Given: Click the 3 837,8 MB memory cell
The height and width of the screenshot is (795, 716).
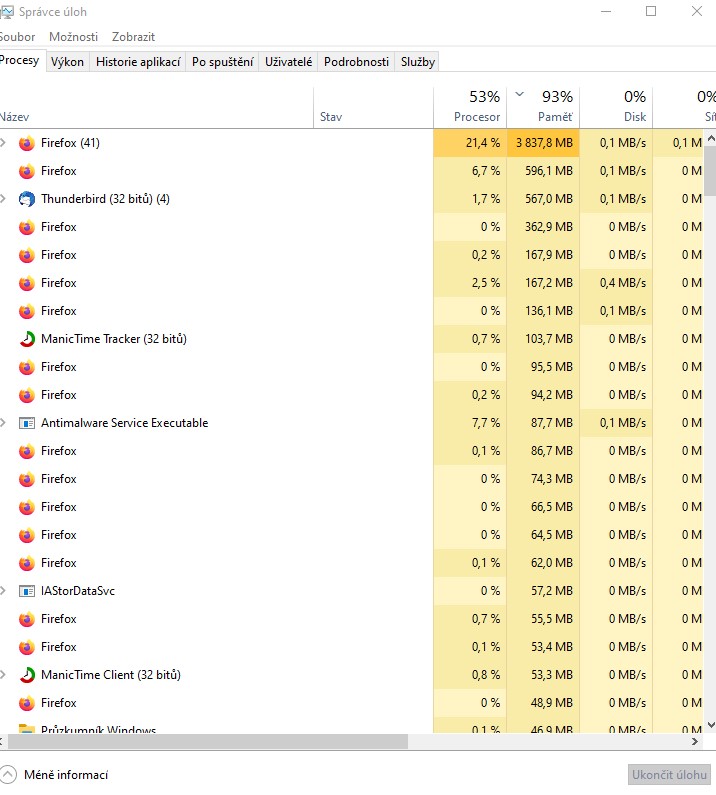Looking at the screenshot, I should pyautogui.click(x=543, y=143).
